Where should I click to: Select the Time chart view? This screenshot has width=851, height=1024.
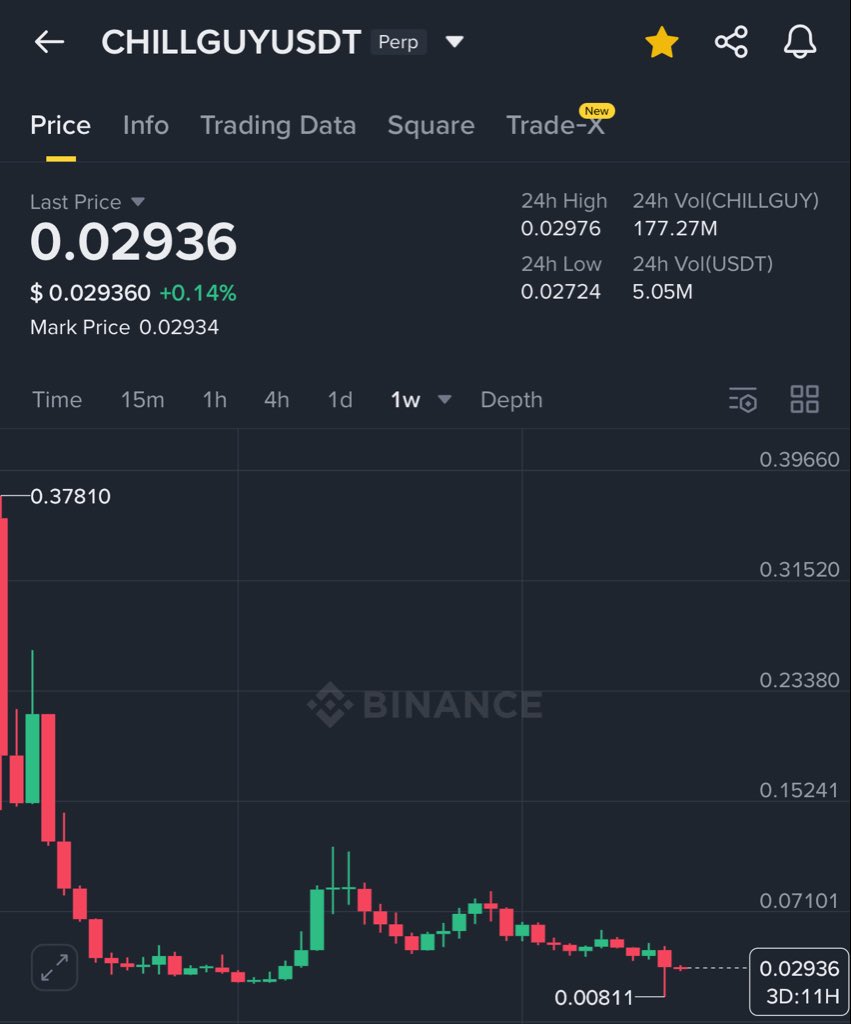click(x=57, y=400)
